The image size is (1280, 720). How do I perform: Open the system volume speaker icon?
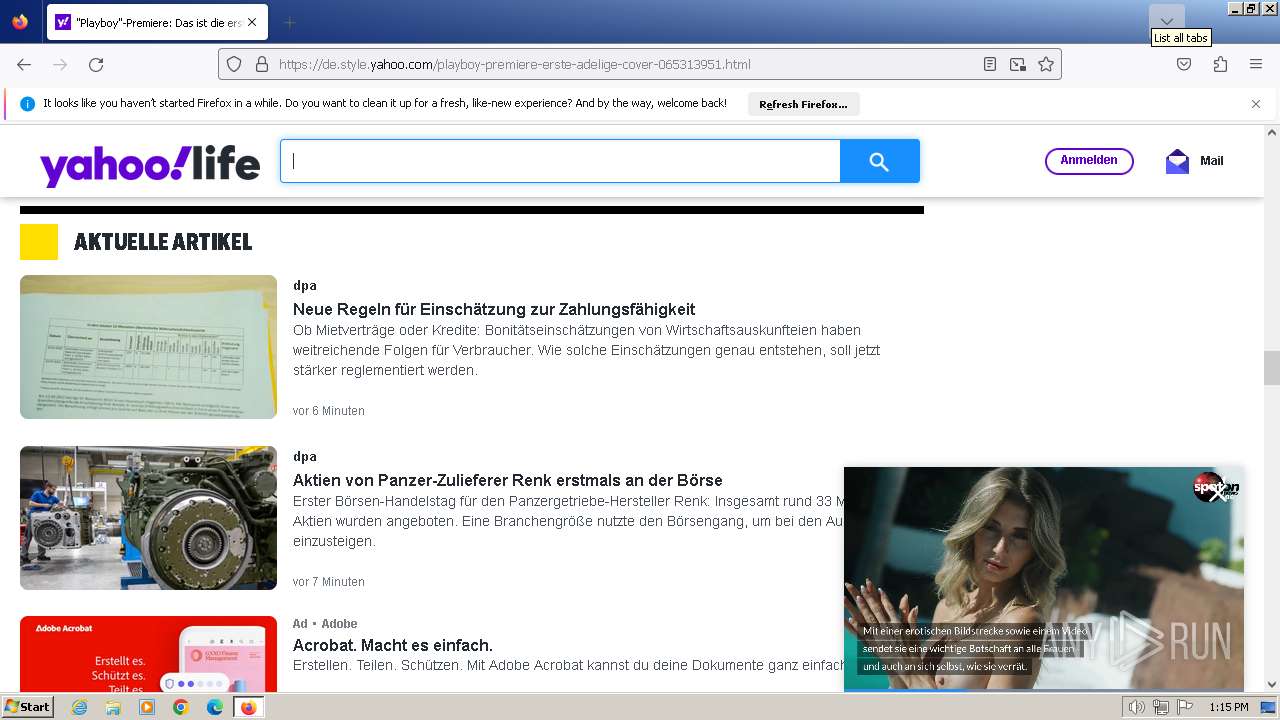coord(1136,707)
